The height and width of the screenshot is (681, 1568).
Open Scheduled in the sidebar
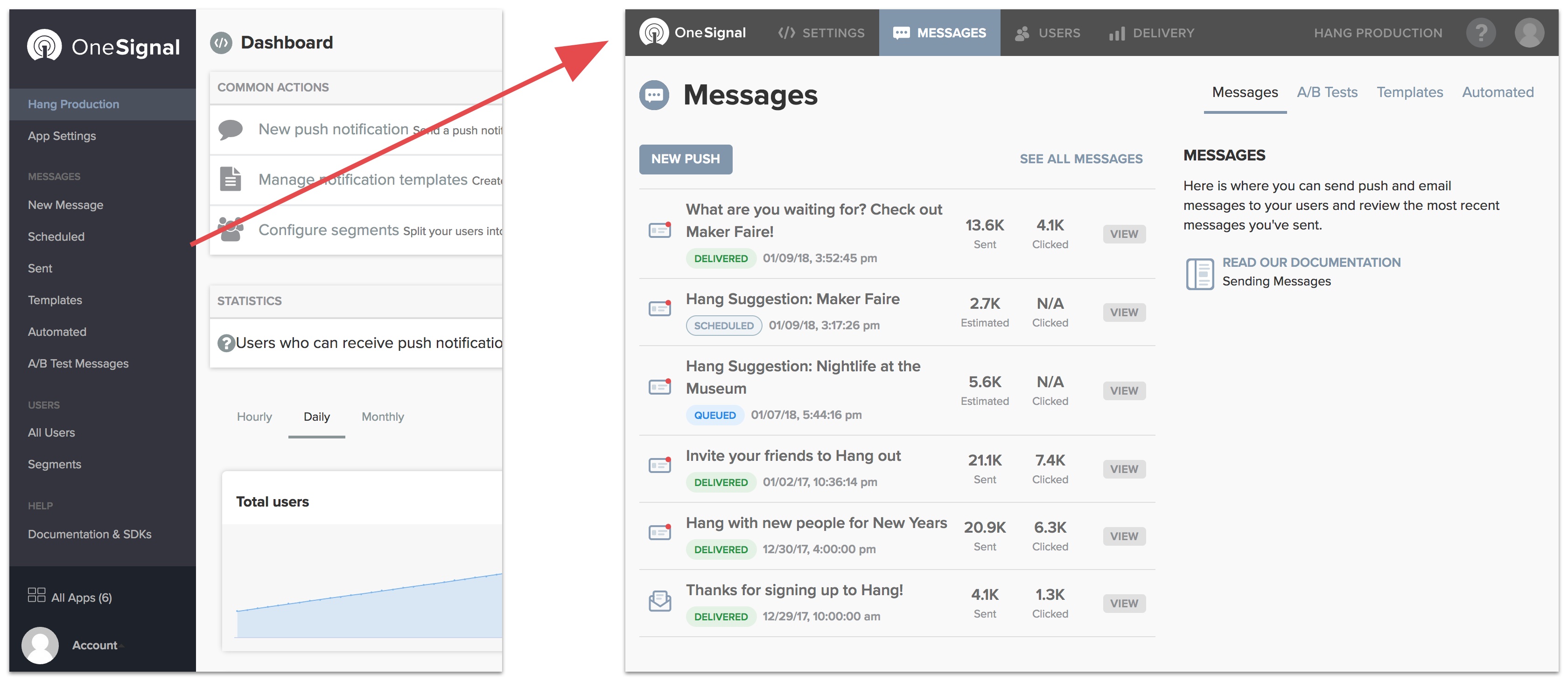(x=56, y=237)
